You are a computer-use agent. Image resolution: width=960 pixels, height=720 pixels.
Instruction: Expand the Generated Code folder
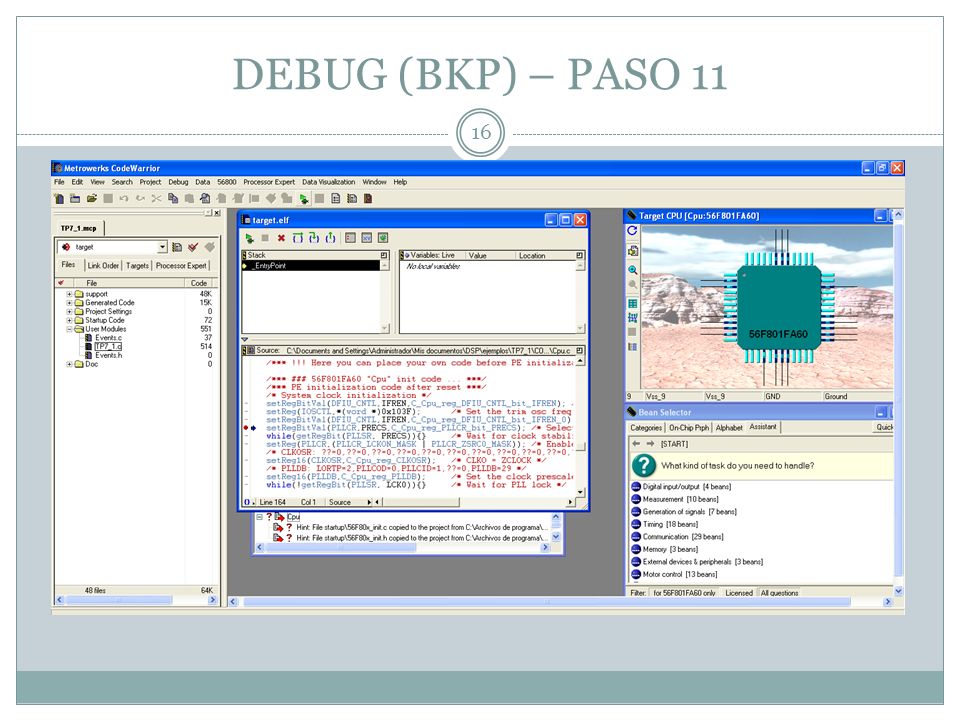(69, 302)
